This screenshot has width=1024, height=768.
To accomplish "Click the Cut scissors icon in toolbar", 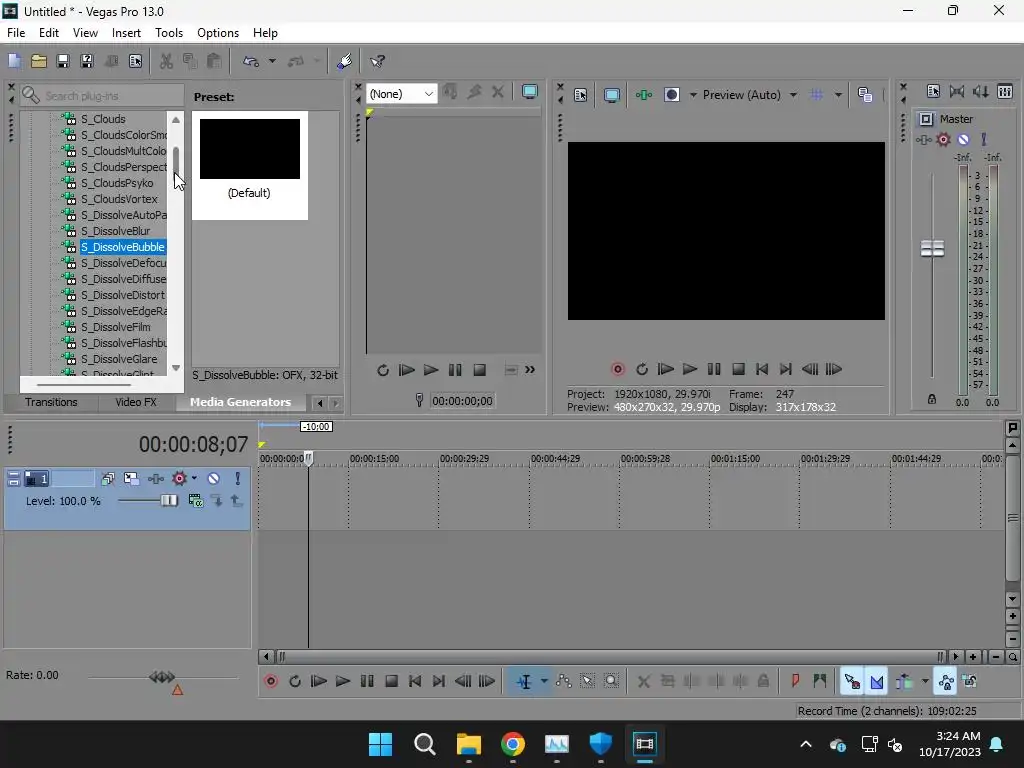I will 167,61.
